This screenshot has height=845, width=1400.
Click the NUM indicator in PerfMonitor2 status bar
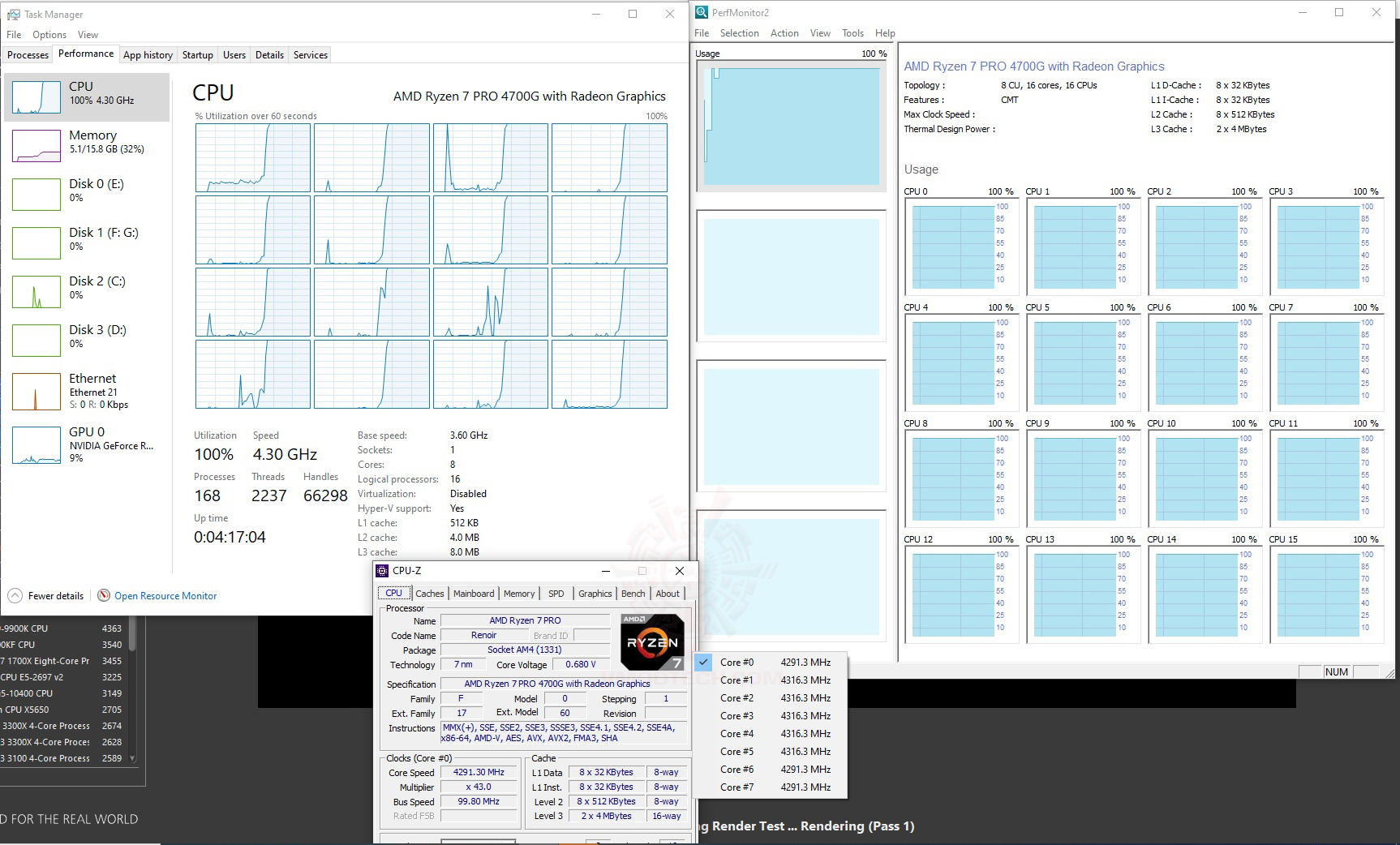click(1336, 672)
